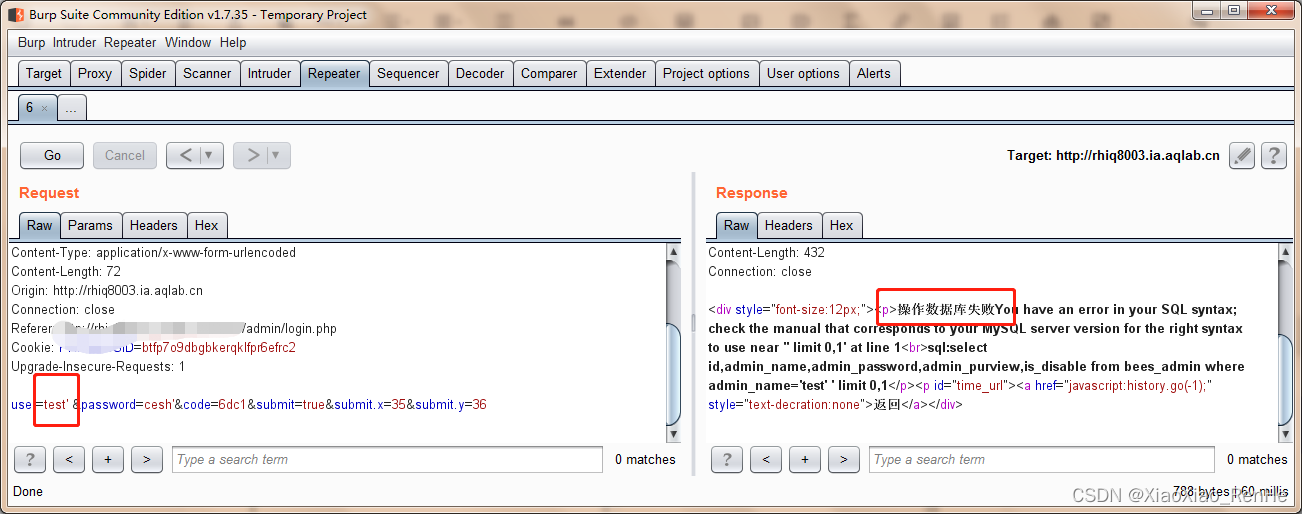1302x514 pixels.
Task: Select the Response Raw tab
Action: tap(737, 225)
